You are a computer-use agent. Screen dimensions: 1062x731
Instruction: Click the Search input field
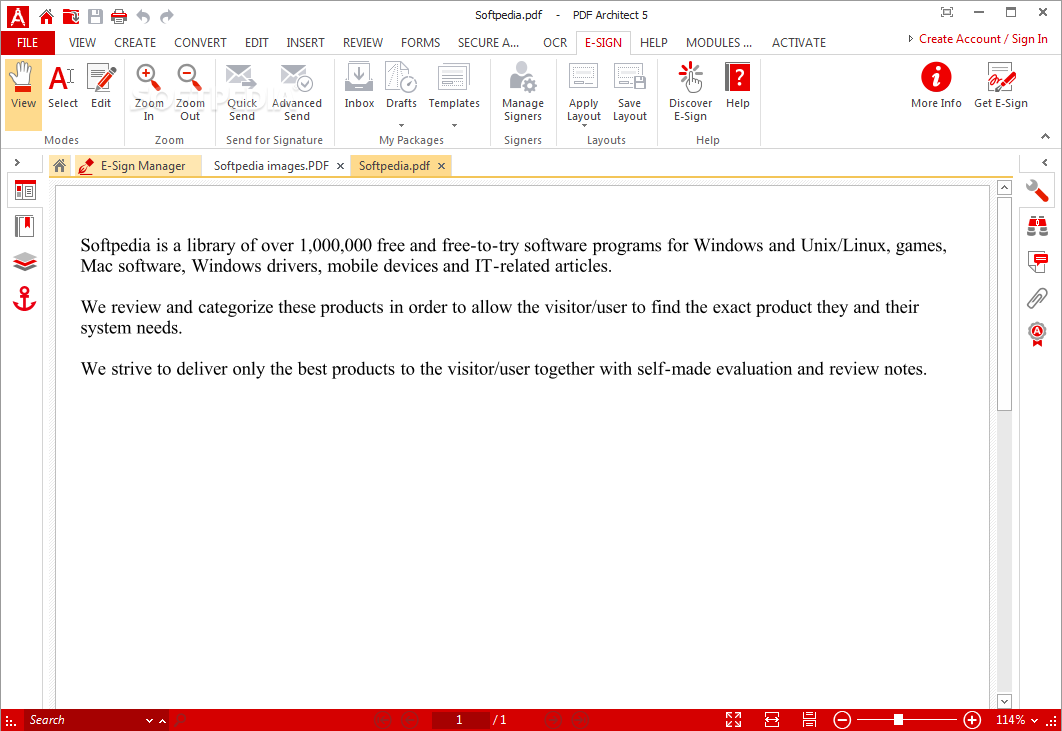[x=85, y=720]
